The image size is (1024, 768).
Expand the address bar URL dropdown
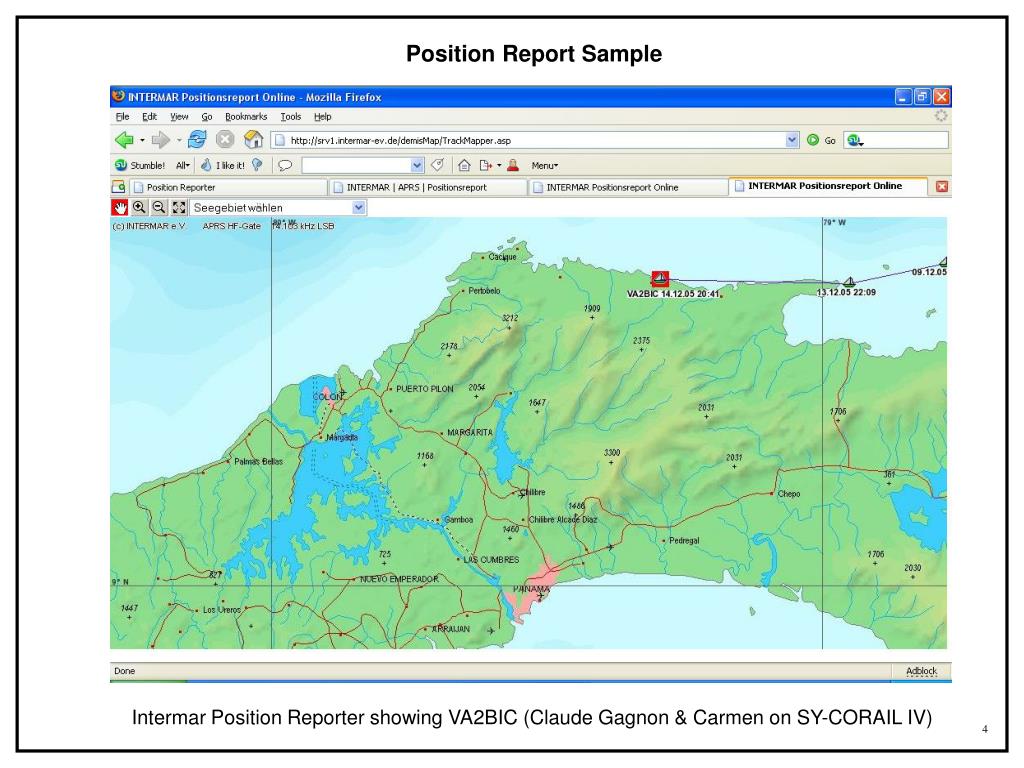tap(792, 140)
